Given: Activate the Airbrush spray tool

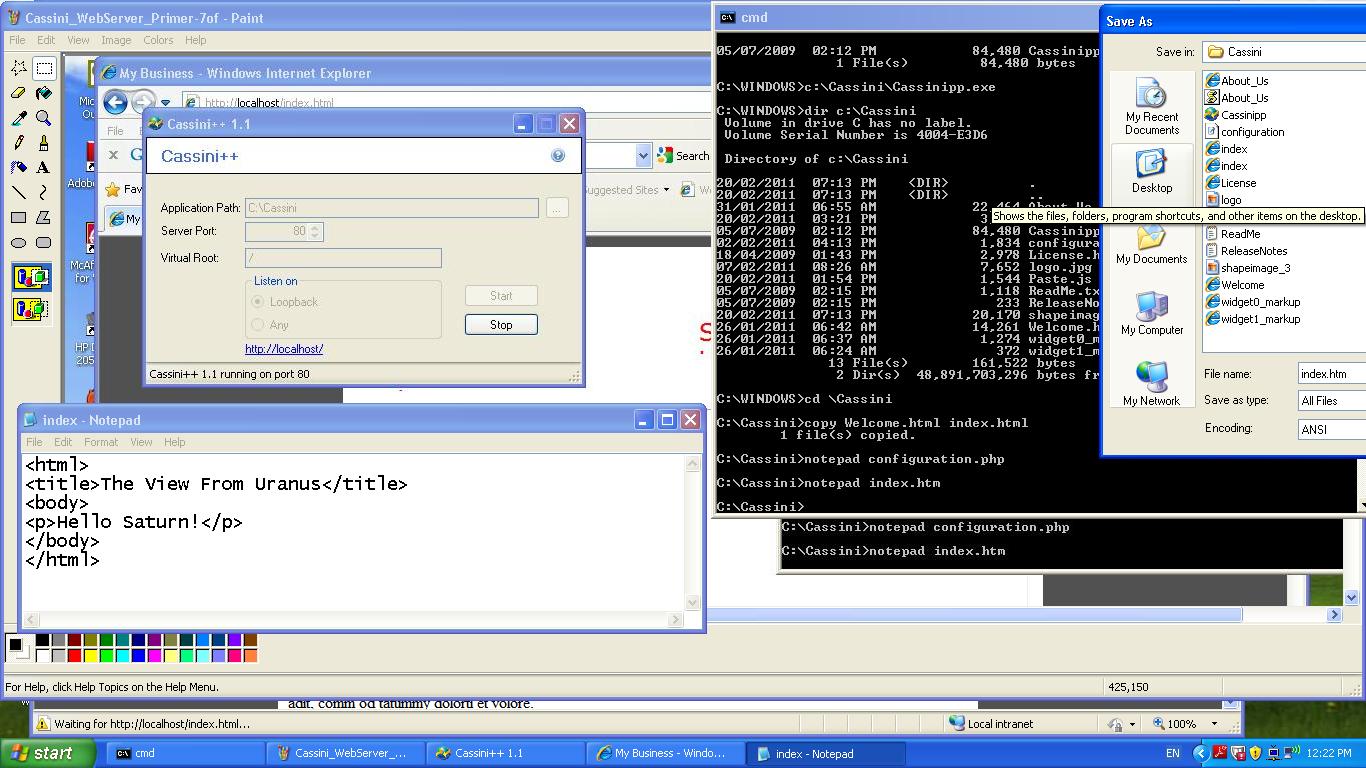Looking at the screenshot, I should (18, 167).
